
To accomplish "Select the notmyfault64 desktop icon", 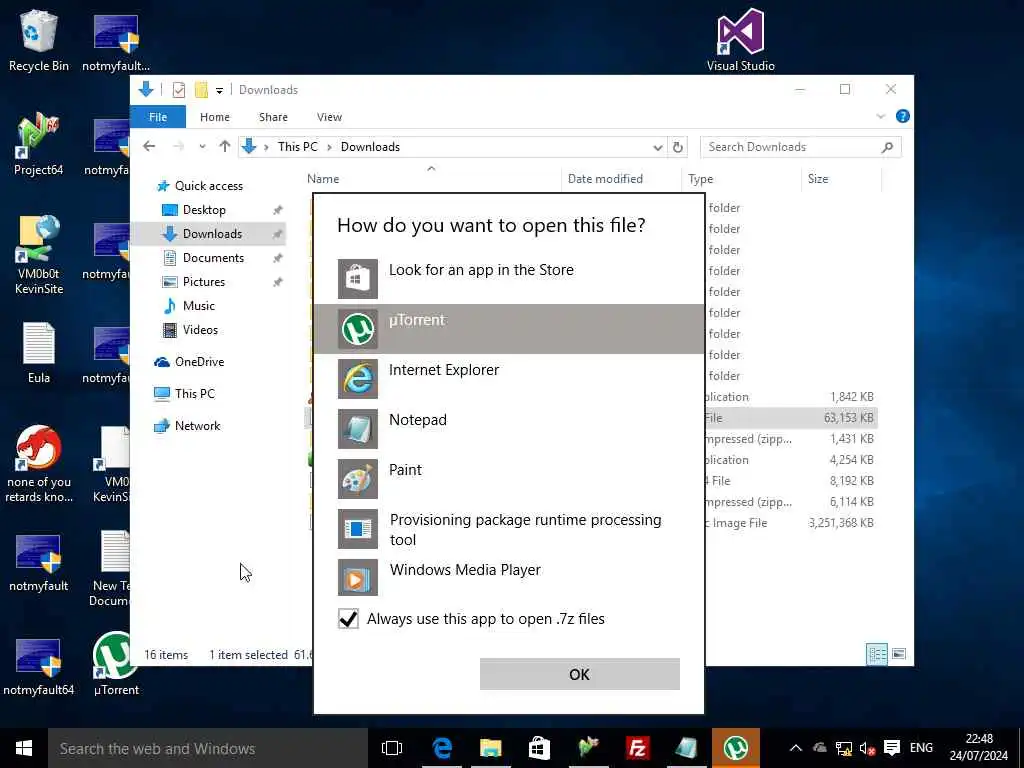I will point(39,666).
